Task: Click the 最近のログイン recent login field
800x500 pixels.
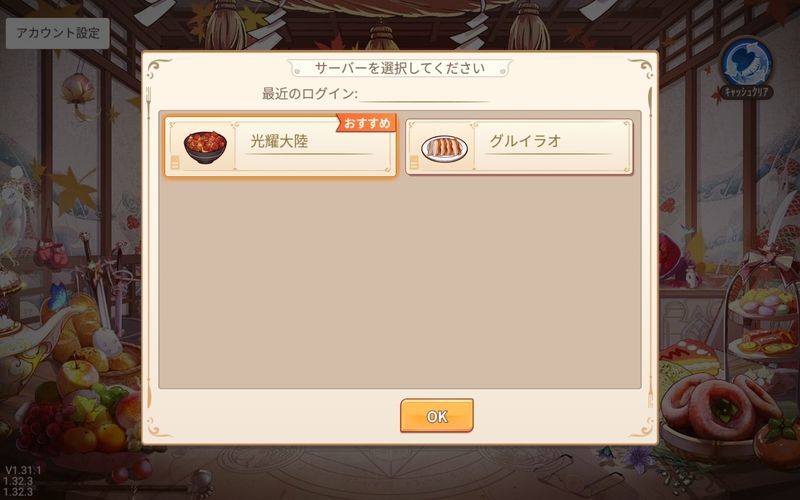Action: [x=423, y=94]
